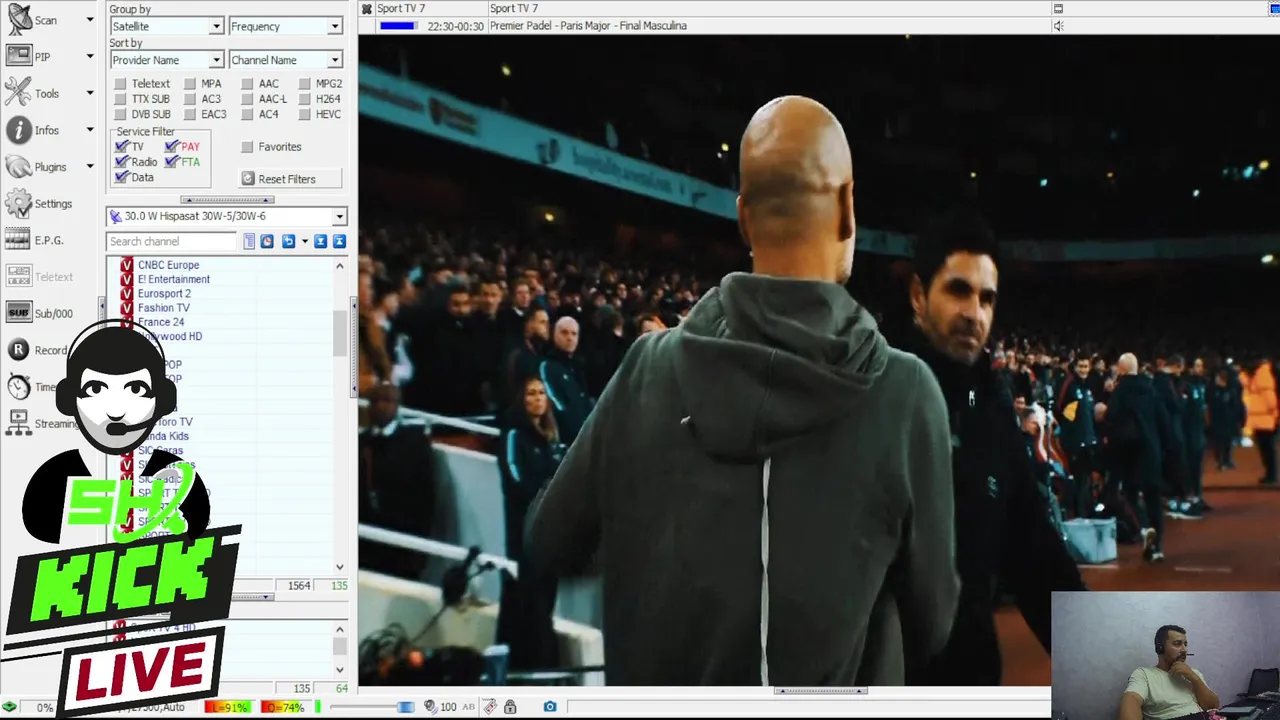Click the collapse-all channel groups icon
Viewport: 1280px width, 720px height.
pos(339,241)
